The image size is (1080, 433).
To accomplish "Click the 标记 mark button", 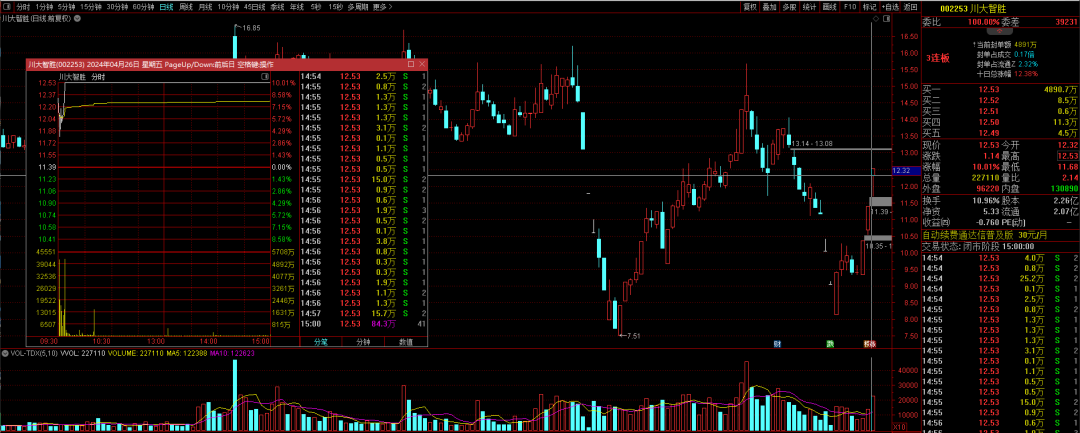I will coord(869,6).
